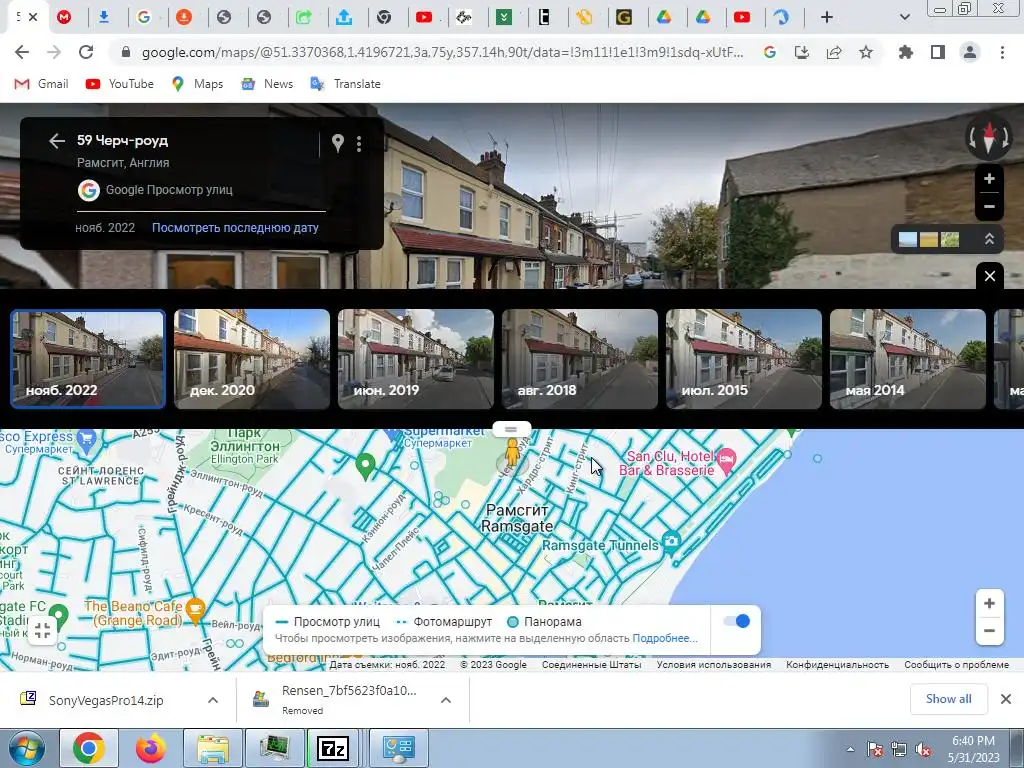Click the San Clu Hotel map marker
Screen dimensions: 1024x768
[726, 461]
